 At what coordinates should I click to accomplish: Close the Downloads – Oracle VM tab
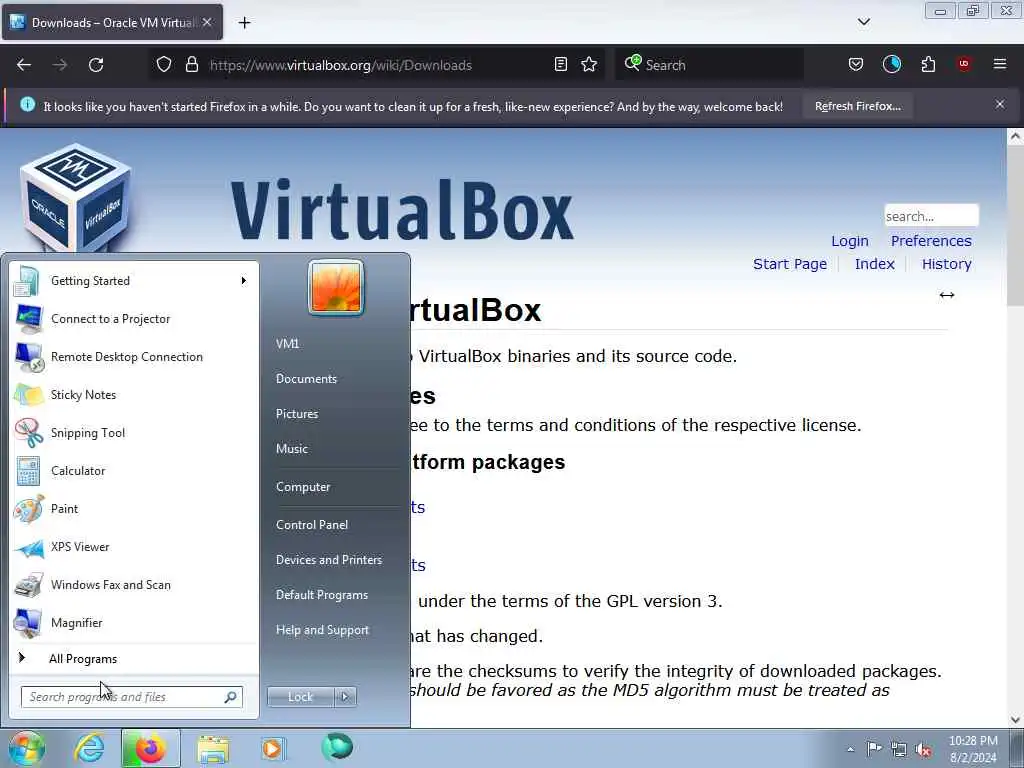coord(207,22)
